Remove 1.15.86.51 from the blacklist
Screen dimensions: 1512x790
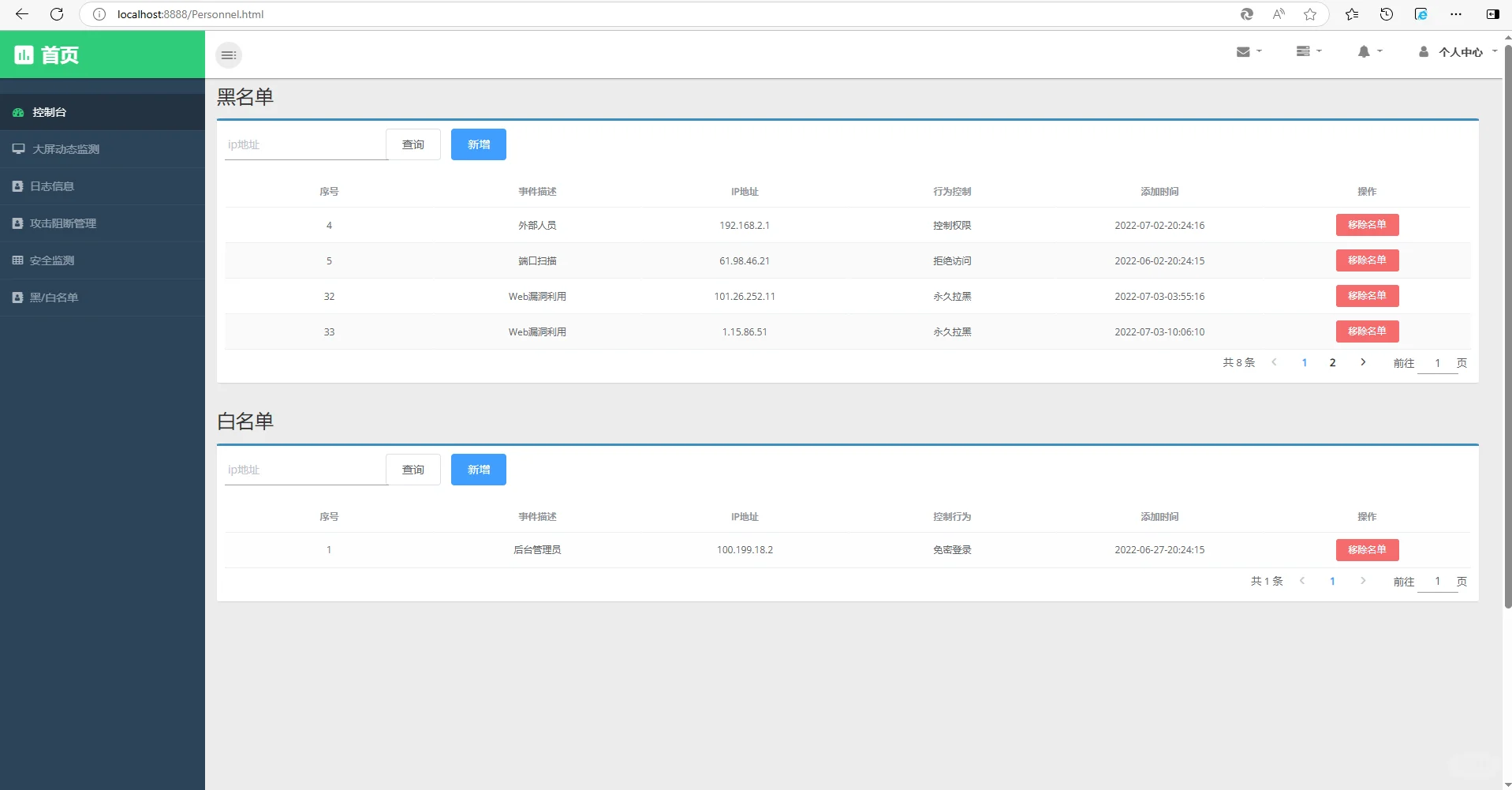click(1367, 331)
